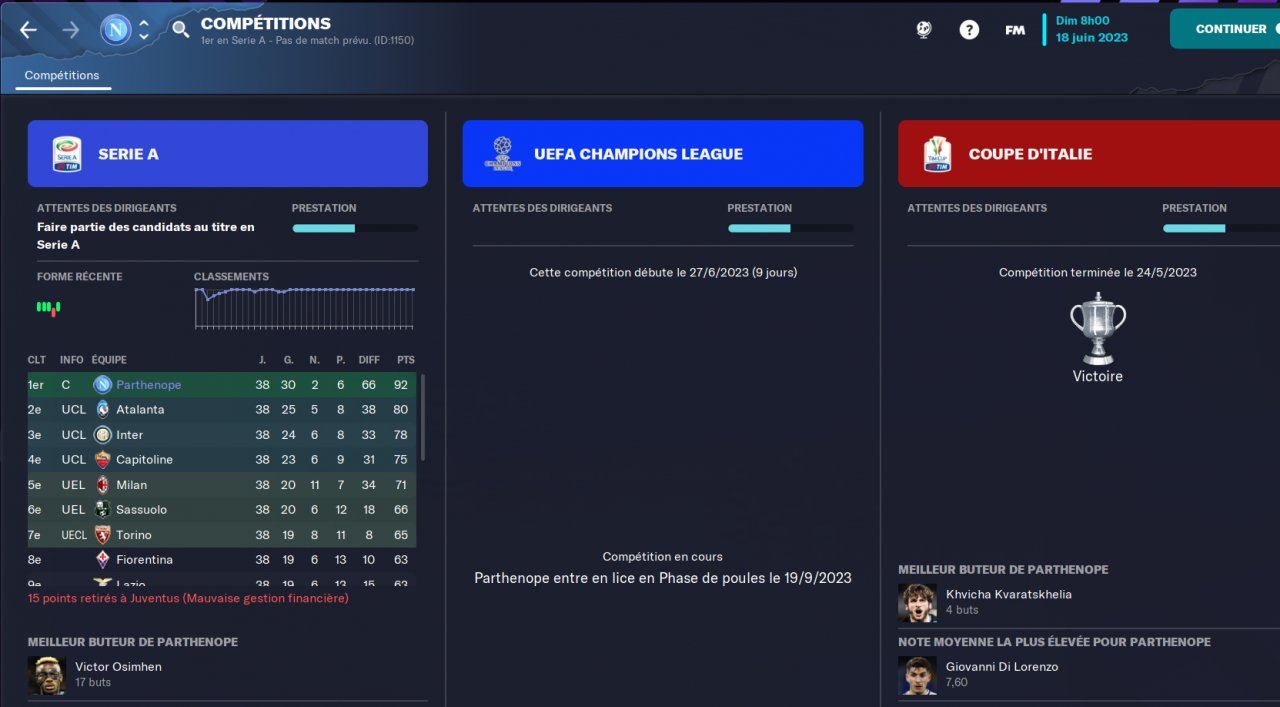Click the recent form indicator bars
Viewport: 1280px width, 707px height.
click(49, 308)
